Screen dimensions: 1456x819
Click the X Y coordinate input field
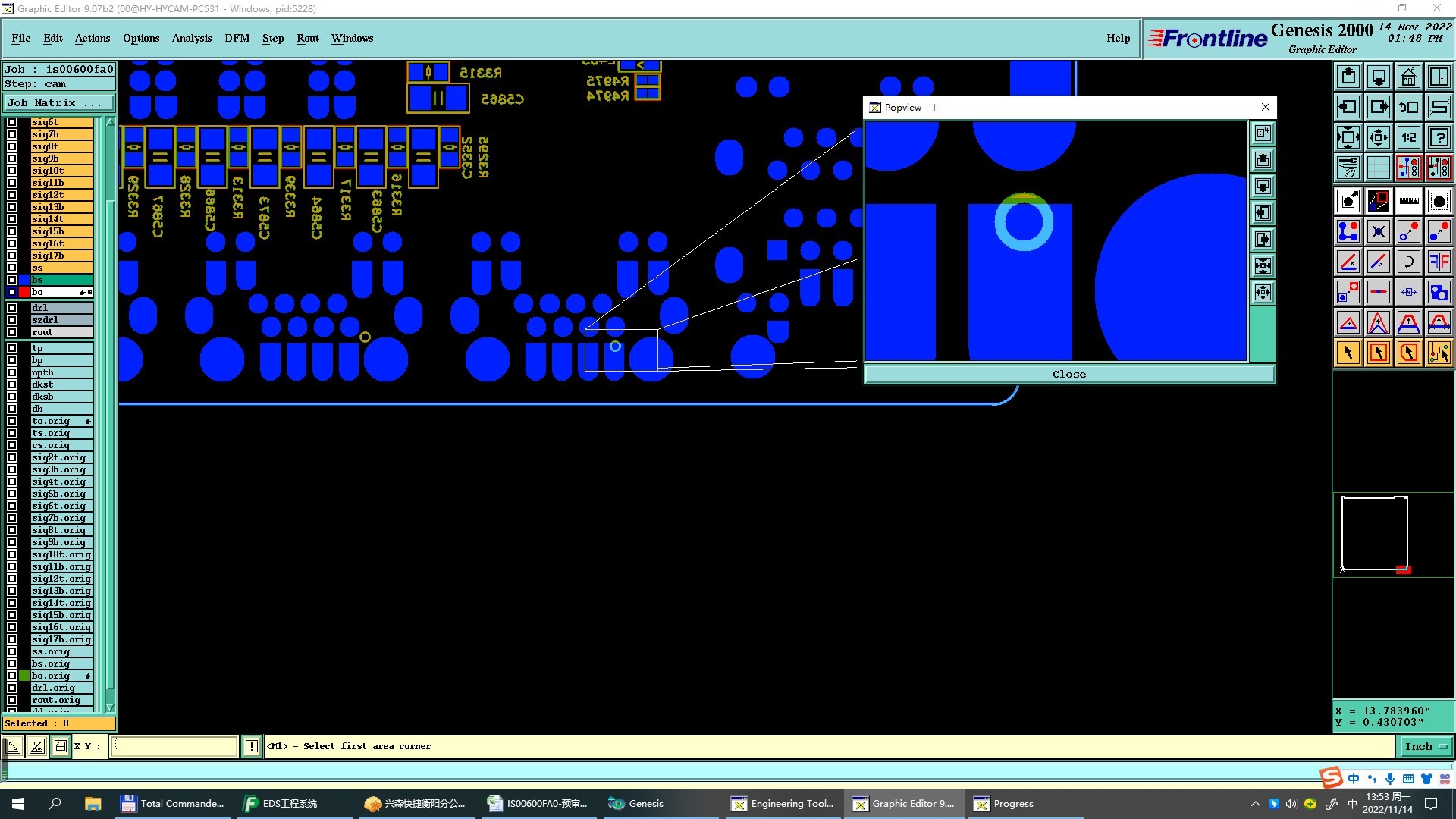click(x=174, y=746)
